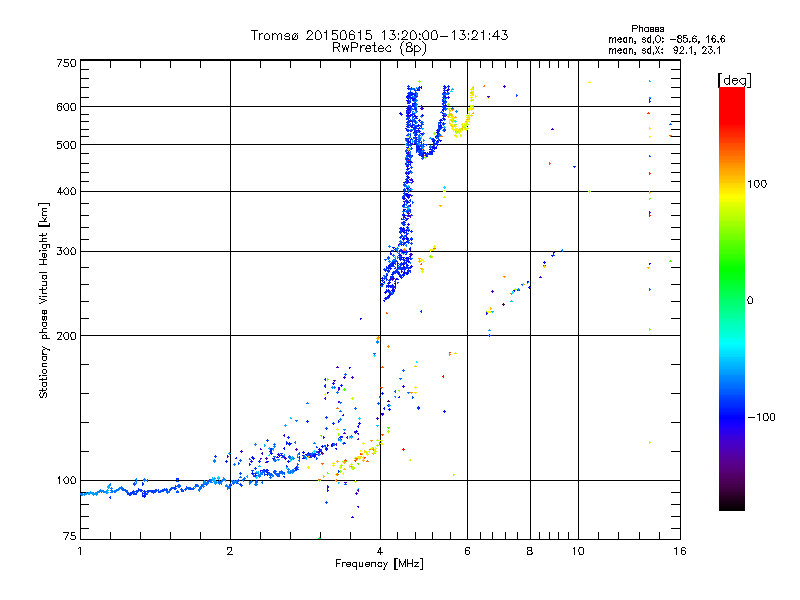
Task: Click the y-axis tick label "750"
Action: [x=66, y=63]
